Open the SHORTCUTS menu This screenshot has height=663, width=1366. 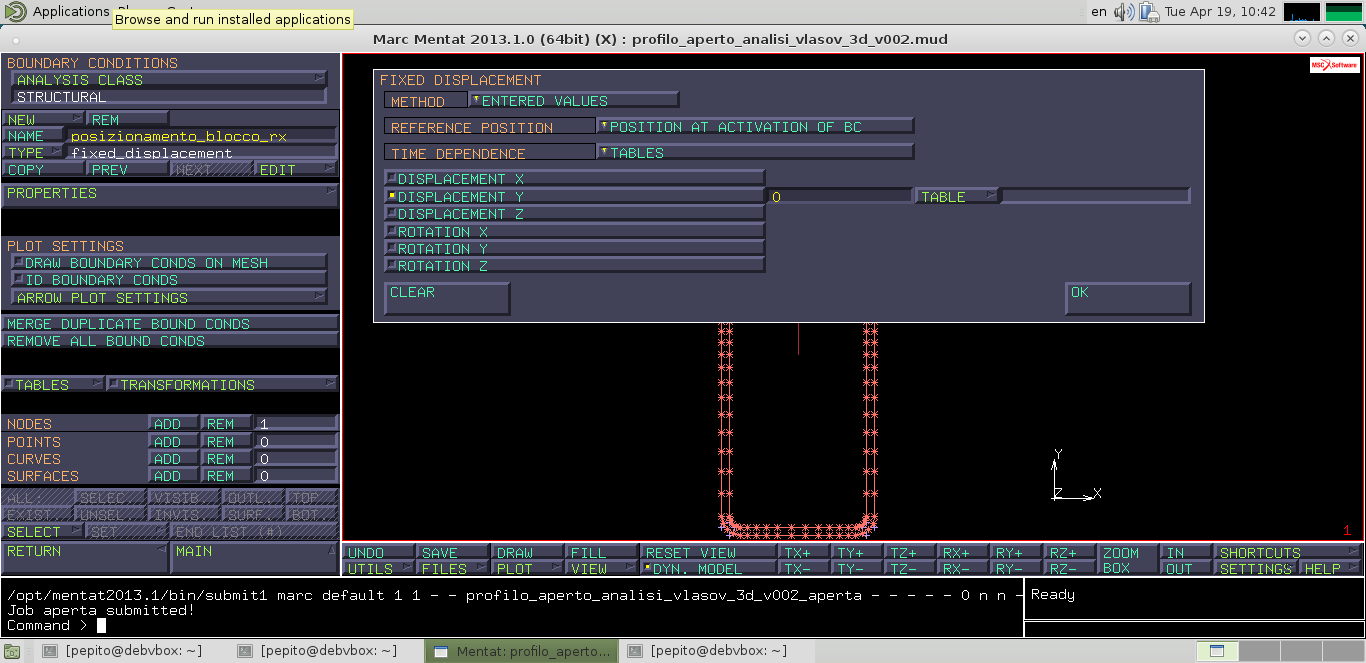(1288, 552)
